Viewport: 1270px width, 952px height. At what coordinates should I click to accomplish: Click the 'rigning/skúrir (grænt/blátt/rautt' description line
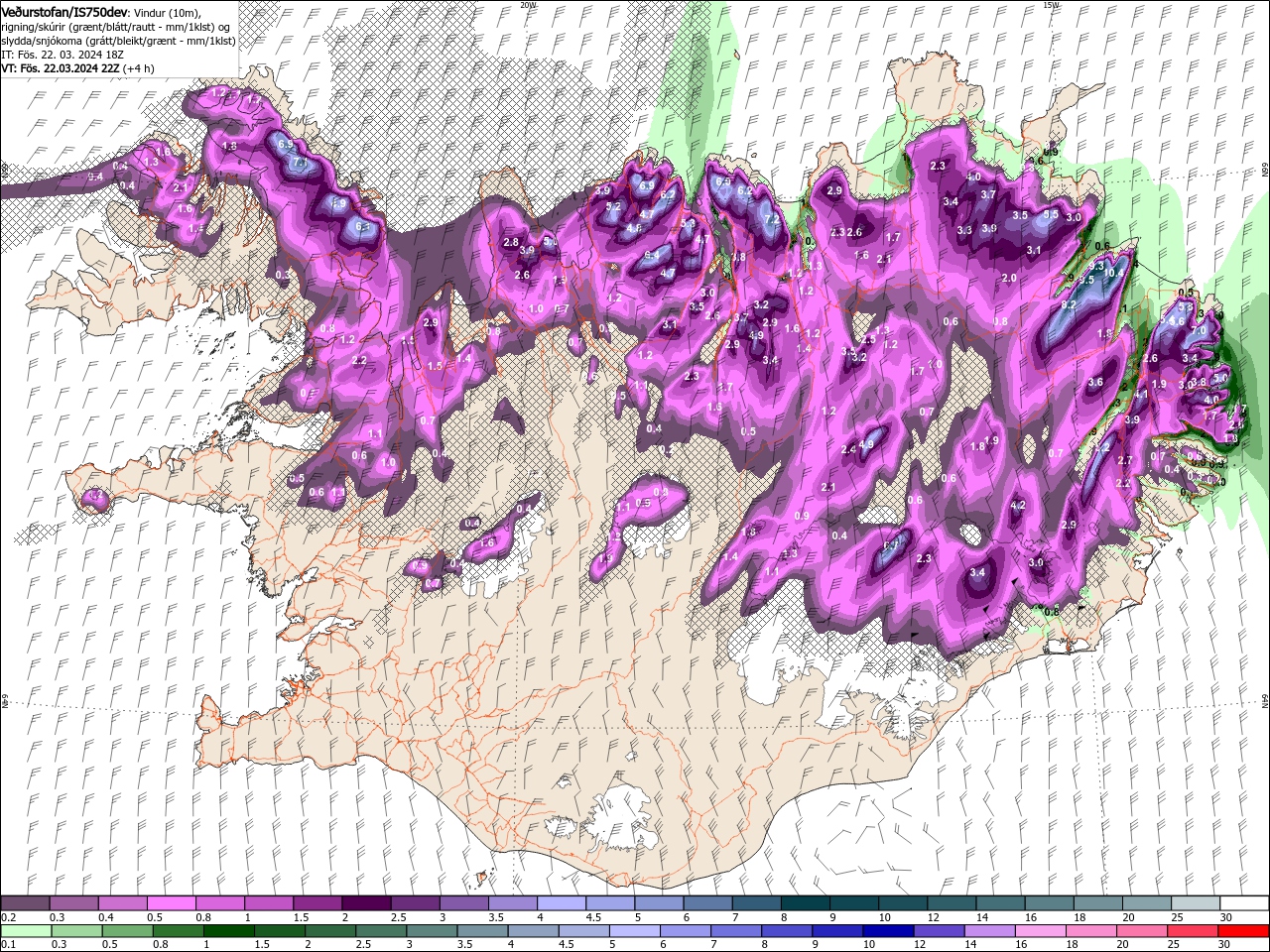pos(117,26)
